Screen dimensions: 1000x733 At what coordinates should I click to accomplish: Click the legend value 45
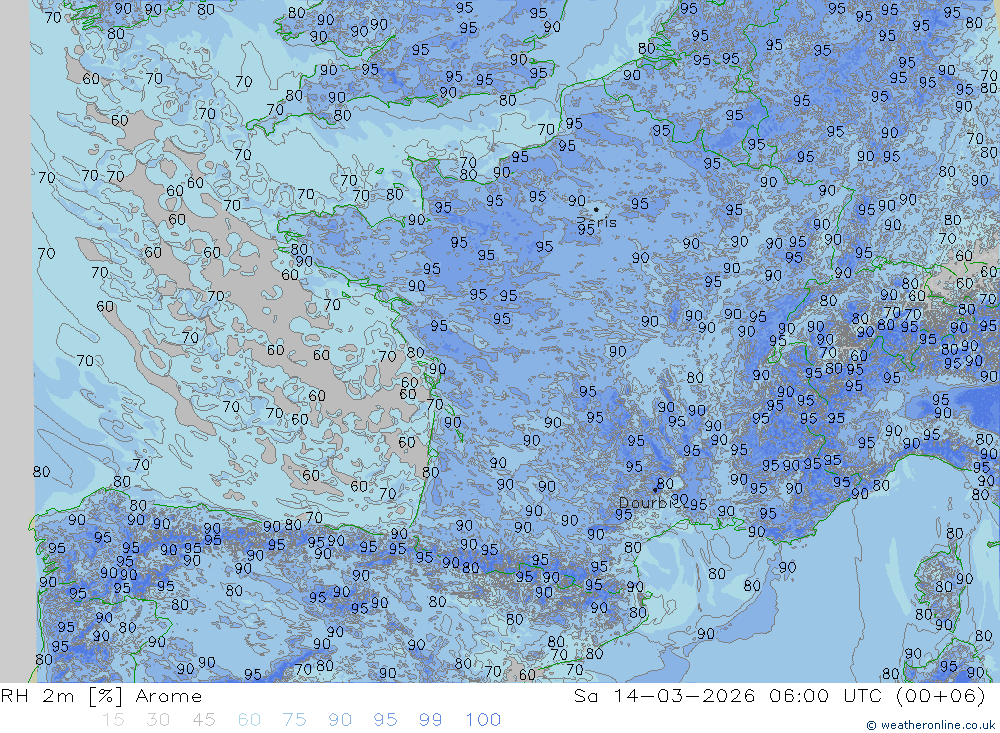(203, 720)
